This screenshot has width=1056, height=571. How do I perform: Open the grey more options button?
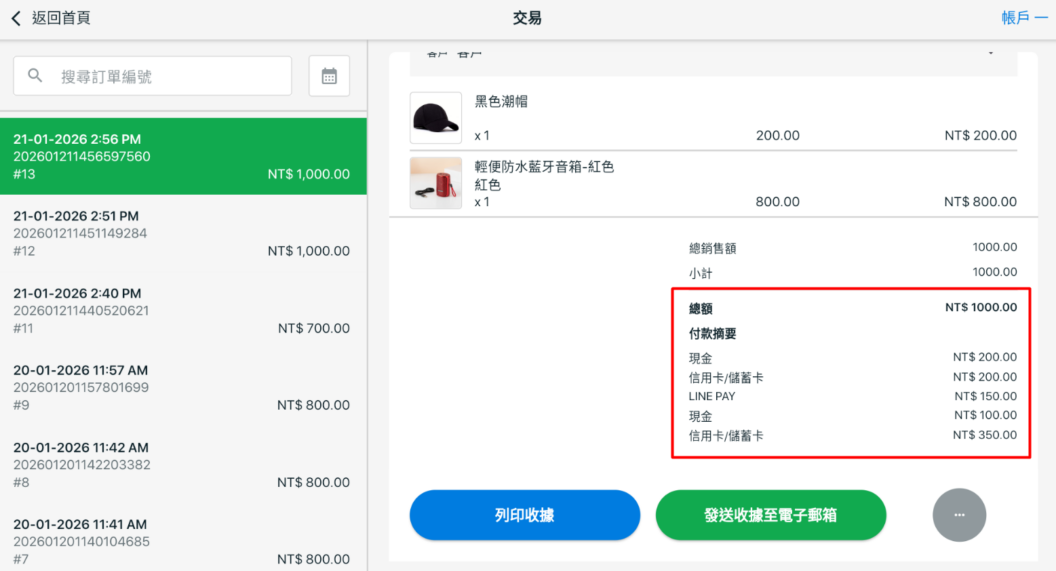[x=959, y=515]
